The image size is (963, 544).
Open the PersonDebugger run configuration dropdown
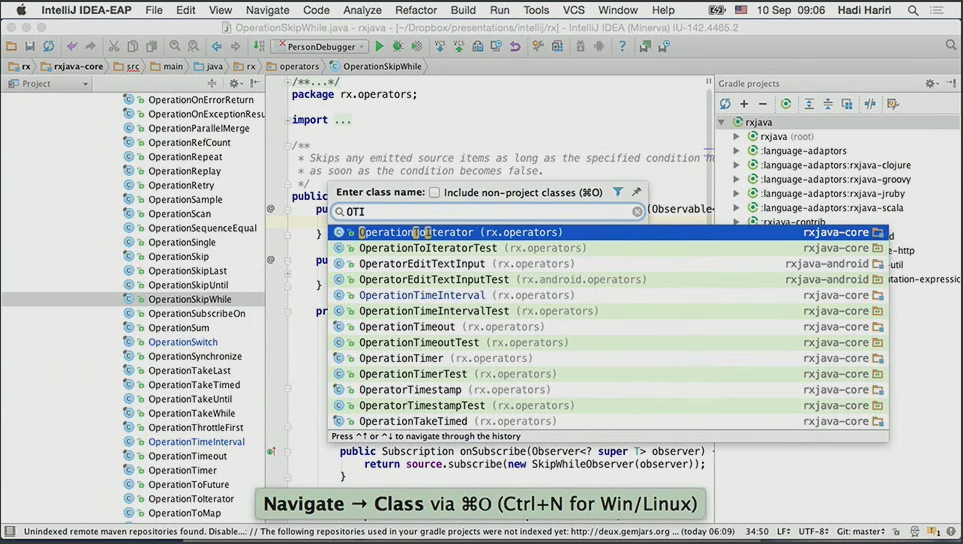(x=320, y=46)
